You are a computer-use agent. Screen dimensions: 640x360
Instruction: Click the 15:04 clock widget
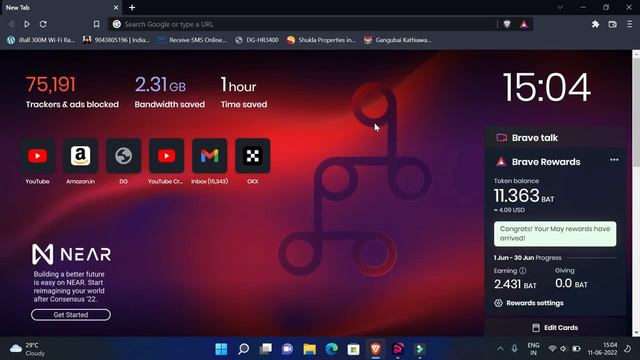pyautogui.click(x=547, y=87)
